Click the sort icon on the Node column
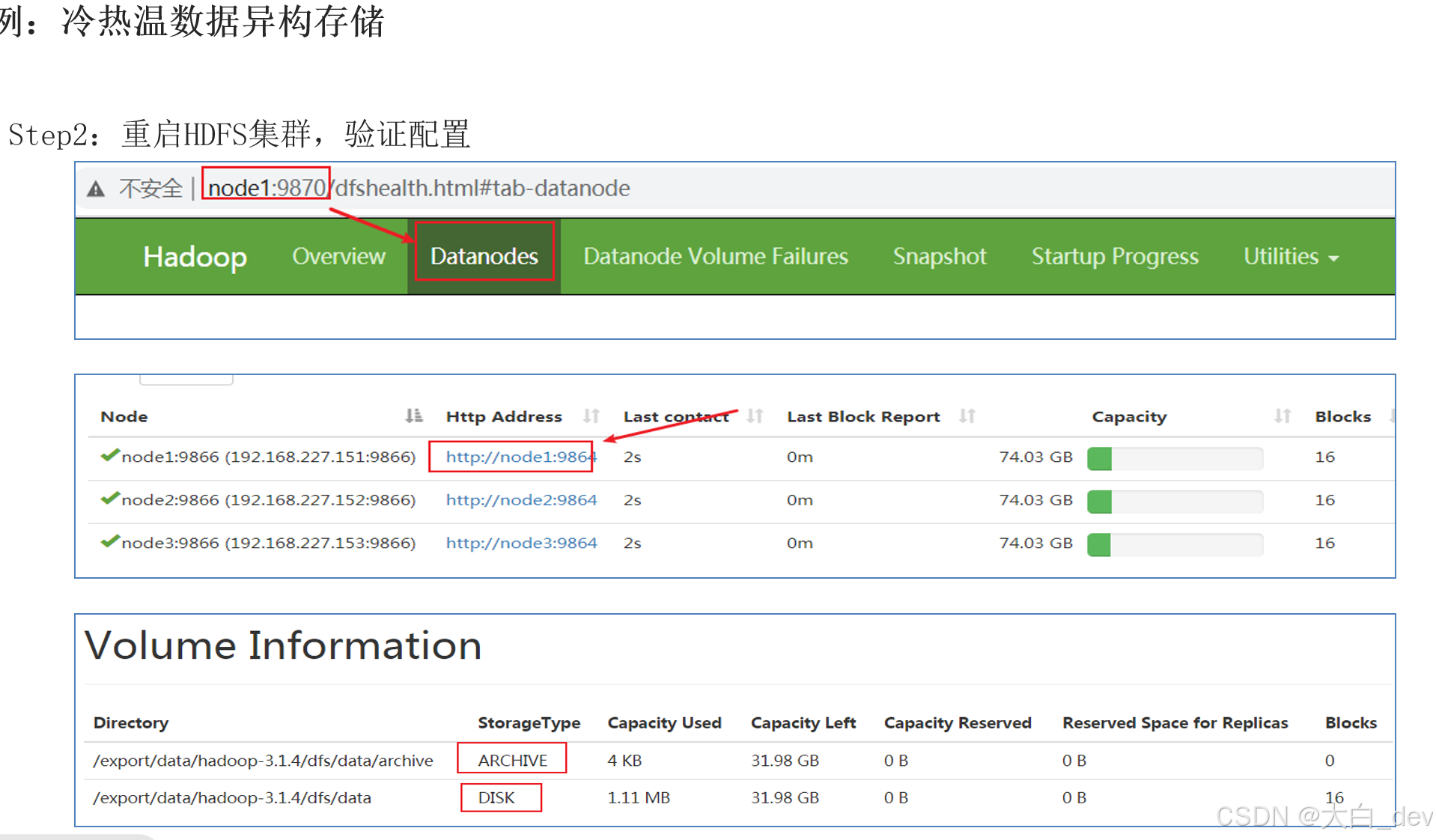The image size is (1436, 840). click(x=413, y=416)
